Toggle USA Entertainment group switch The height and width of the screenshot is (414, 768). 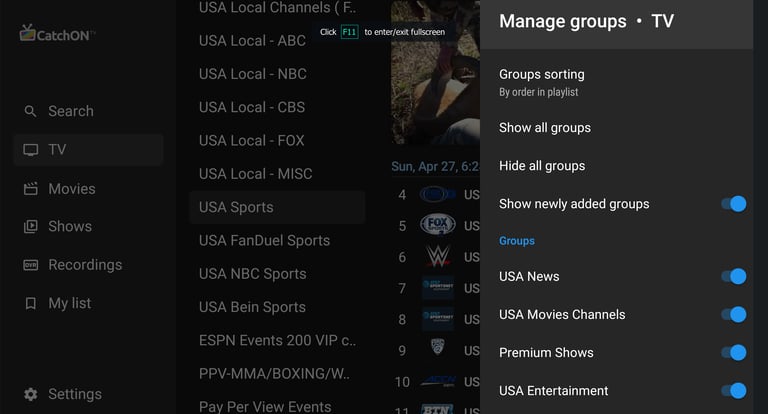tap(733, 391)
